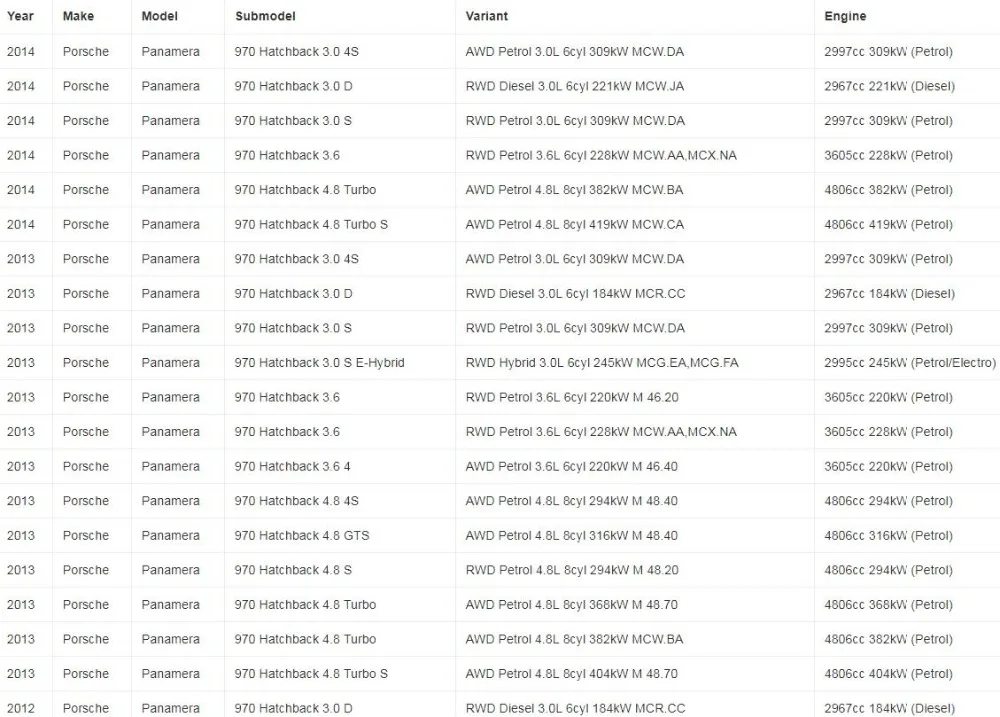Click the 2012 year cell

[20, 708]
